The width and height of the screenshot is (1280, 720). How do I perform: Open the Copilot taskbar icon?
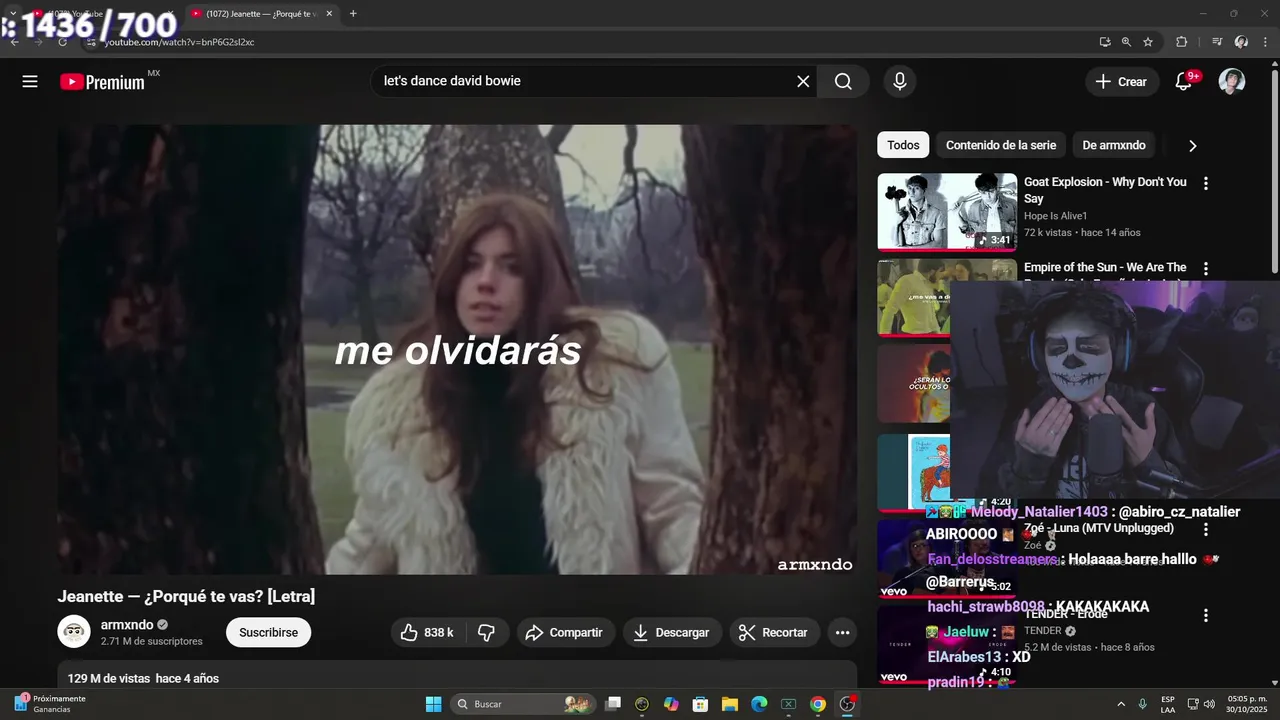tap(671, 704)
